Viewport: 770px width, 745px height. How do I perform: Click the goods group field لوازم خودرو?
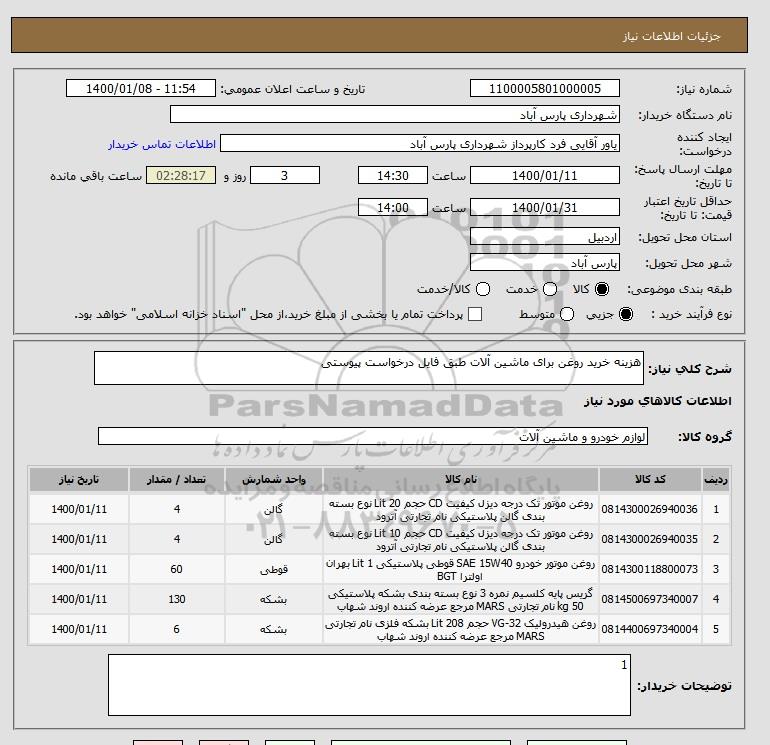pyautogui.click(x=373, y=436)
